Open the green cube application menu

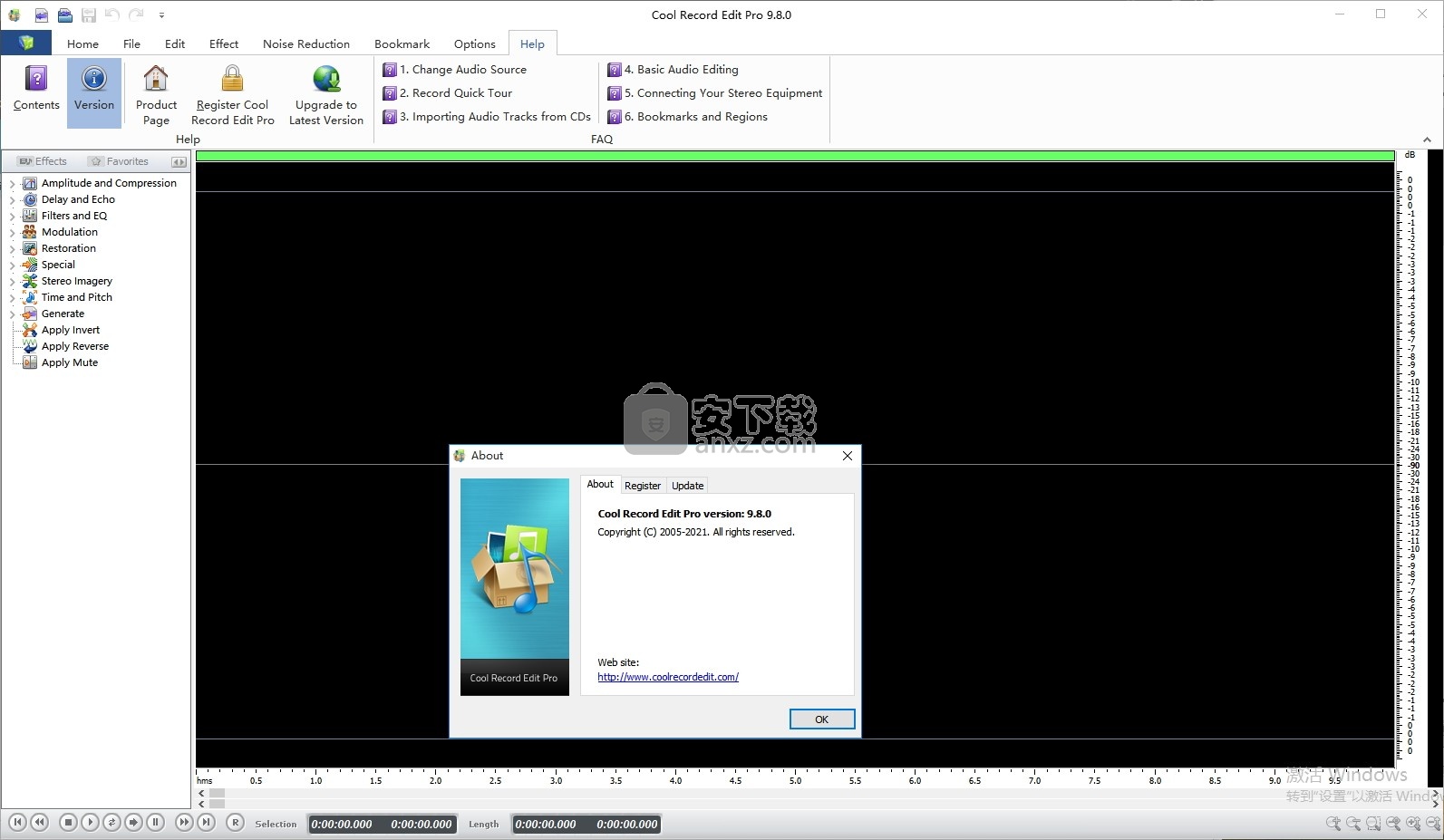coord(26,43)
